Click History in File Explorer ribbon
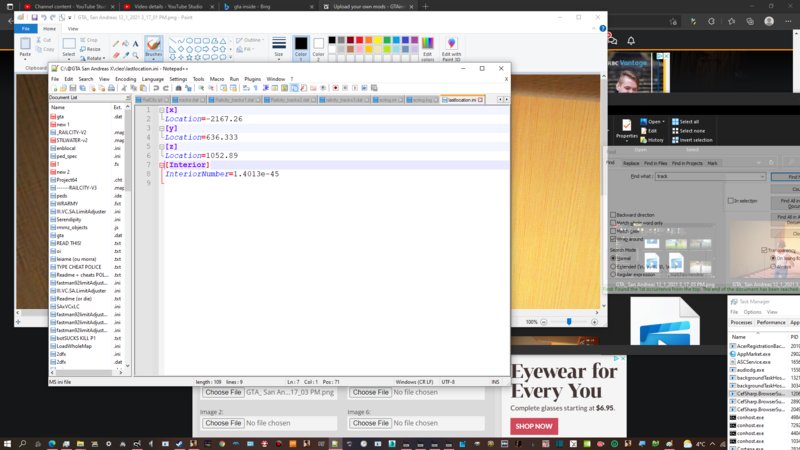Screen dimensions: 800x450 click(x=652, y=140)
